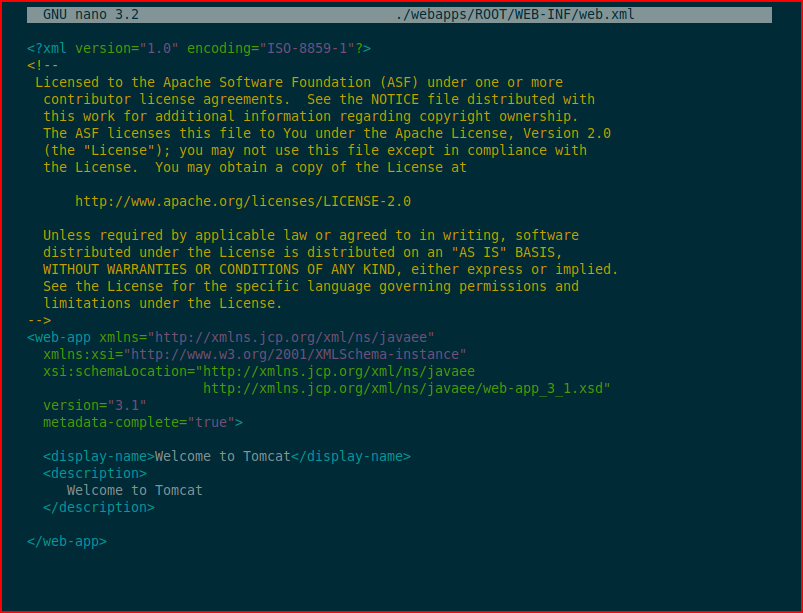
Task: Place cursor on the XML declaration line
Action: 199,49
